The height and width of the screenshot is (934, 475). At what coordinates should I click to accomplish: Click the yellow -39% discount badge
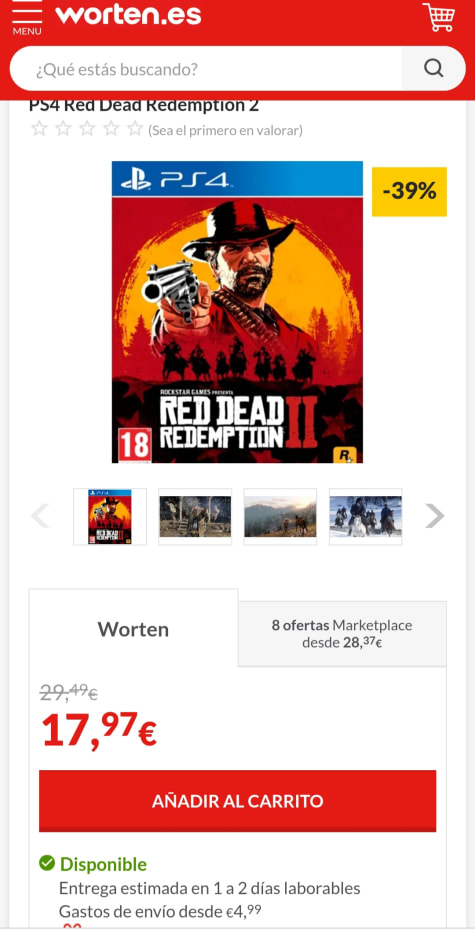pyautogui.click(x=409, y=192)
